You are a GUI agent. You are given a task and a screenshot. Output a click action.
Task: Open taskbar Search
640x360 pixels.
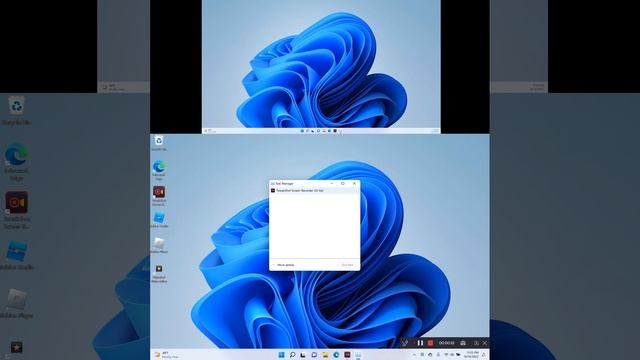pyautogui.click(x=292, y=355)
